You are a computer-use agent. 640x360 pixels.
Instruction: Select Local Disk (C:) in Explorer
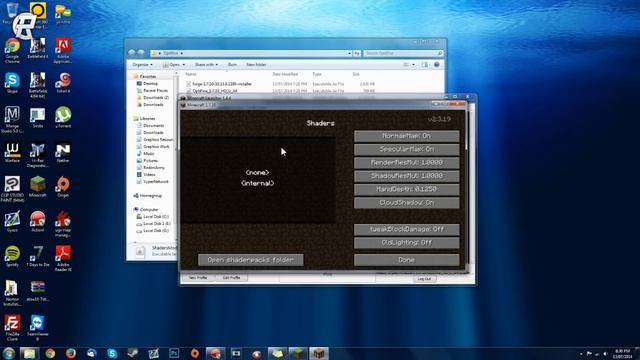(x=156, y=217)
